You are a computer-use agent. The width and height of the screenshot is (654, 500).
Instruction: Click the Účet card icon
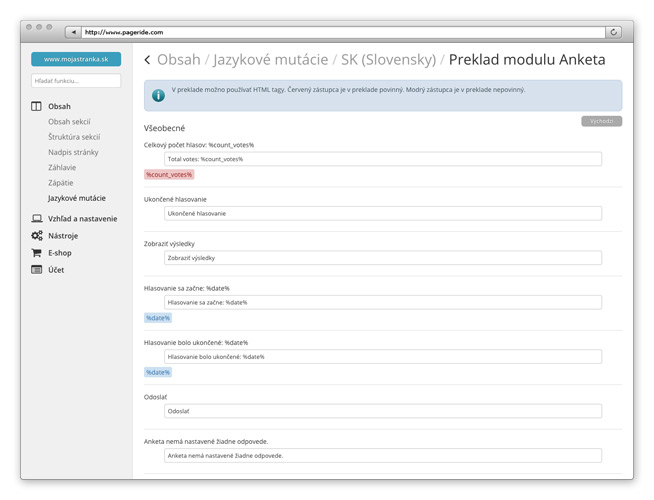click(x=37, y=270)
